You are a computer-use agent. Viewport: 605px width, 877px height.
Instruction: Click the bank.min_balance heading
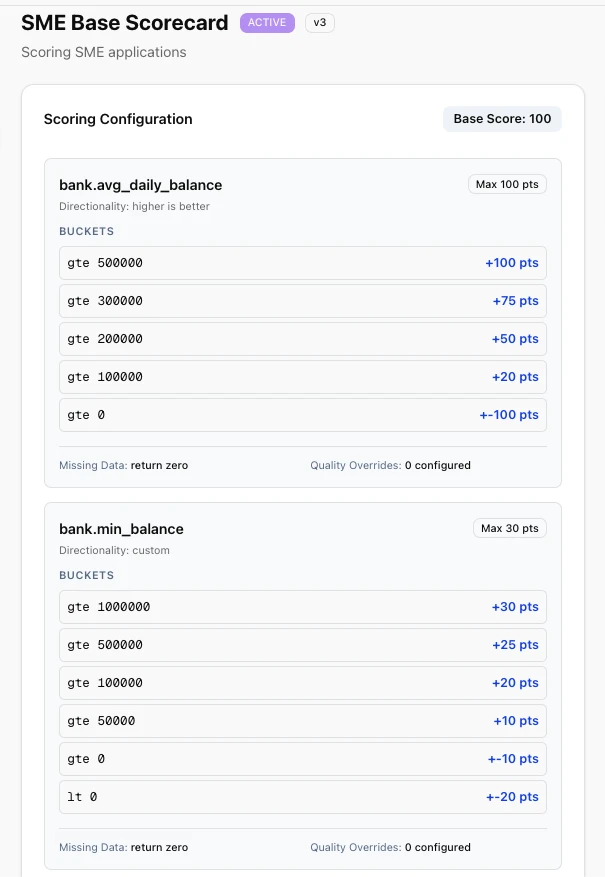pos(121,529)
